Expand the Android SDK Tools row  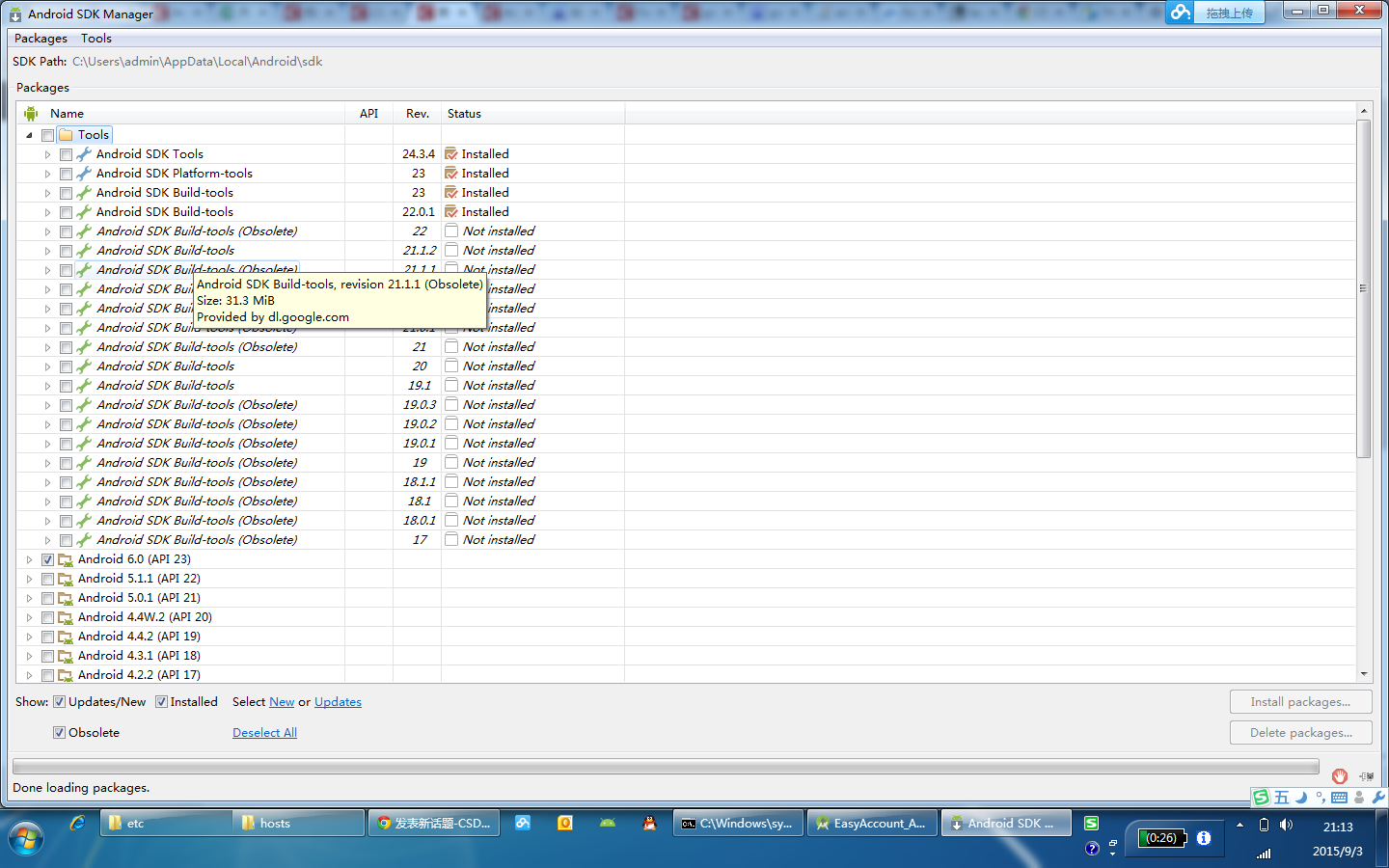pos(47,154)
